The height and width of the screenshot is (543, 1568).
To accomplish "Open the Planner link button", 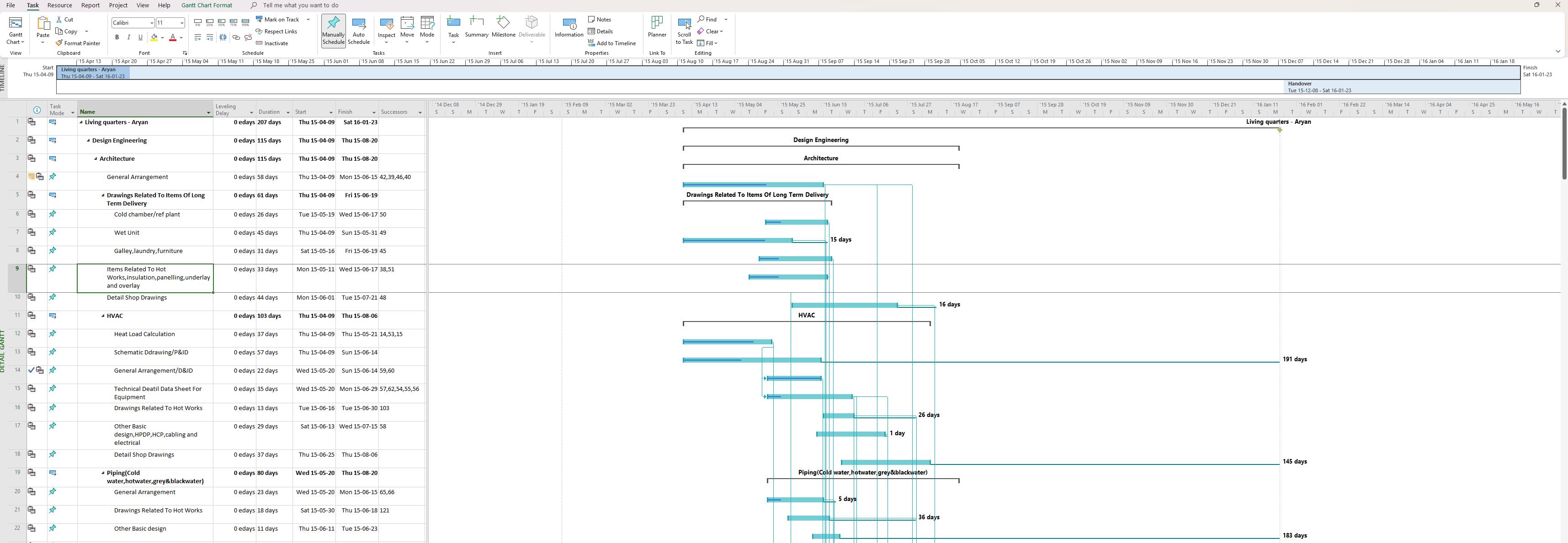I will tap(657, 27).
